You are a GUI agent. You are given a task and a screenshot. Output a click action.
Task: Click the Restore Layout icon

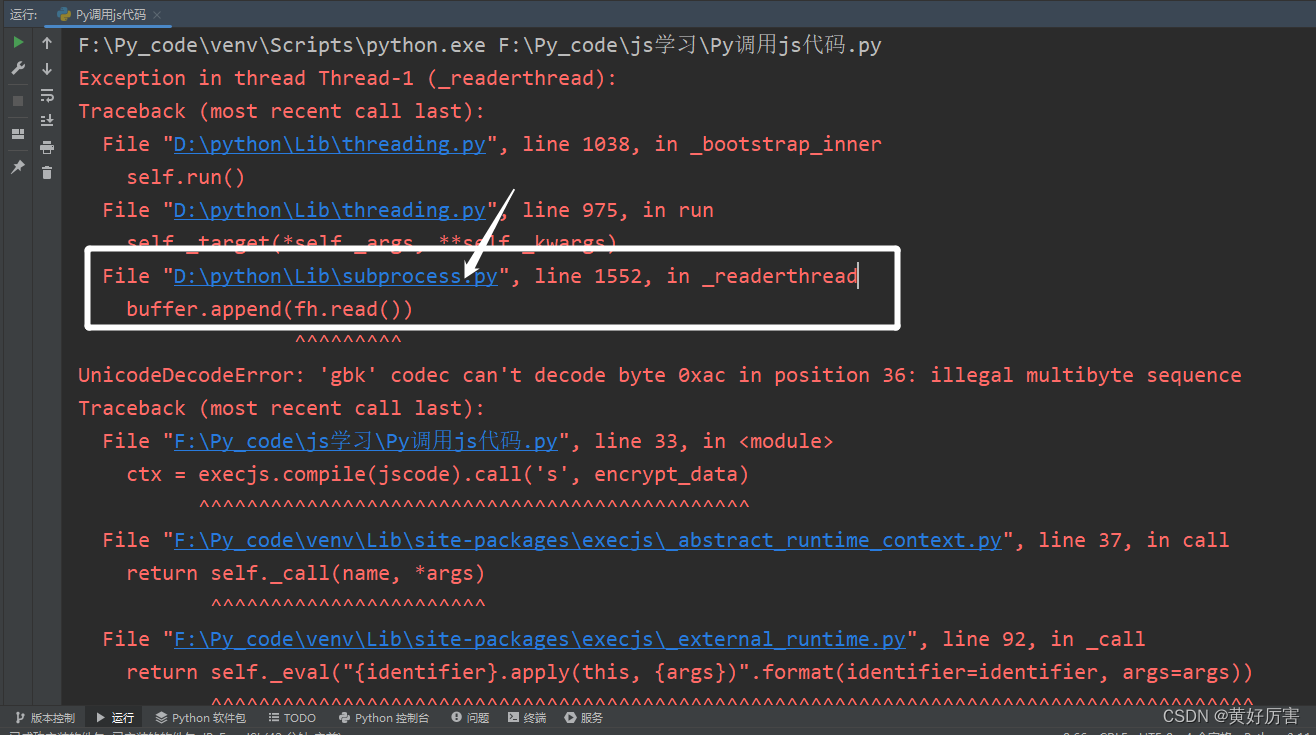coord(18,134)
